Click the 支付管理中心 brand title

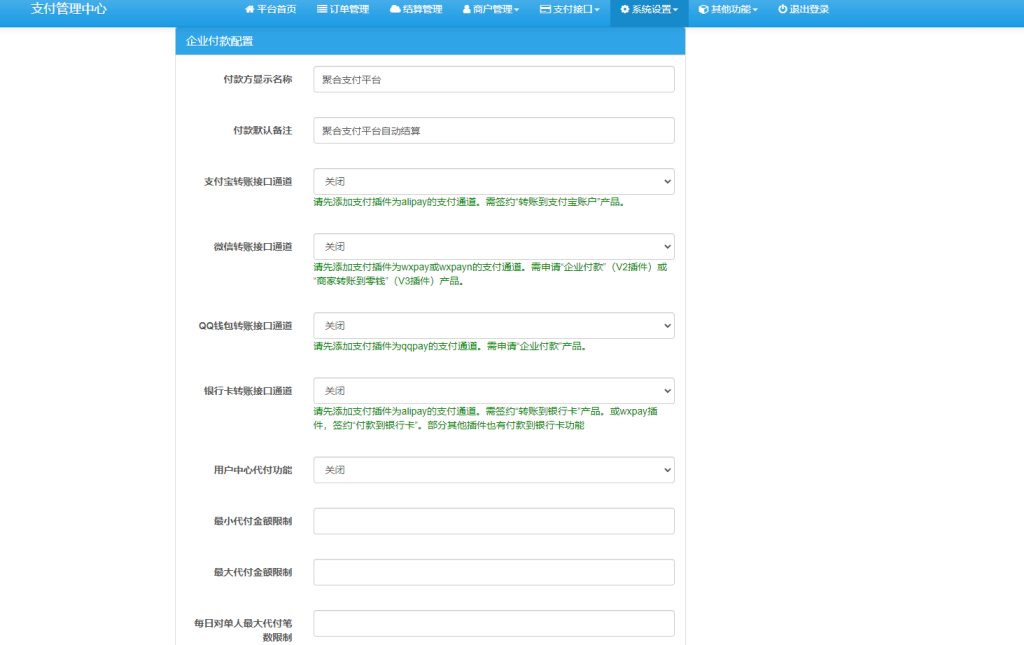click(69, 9)
